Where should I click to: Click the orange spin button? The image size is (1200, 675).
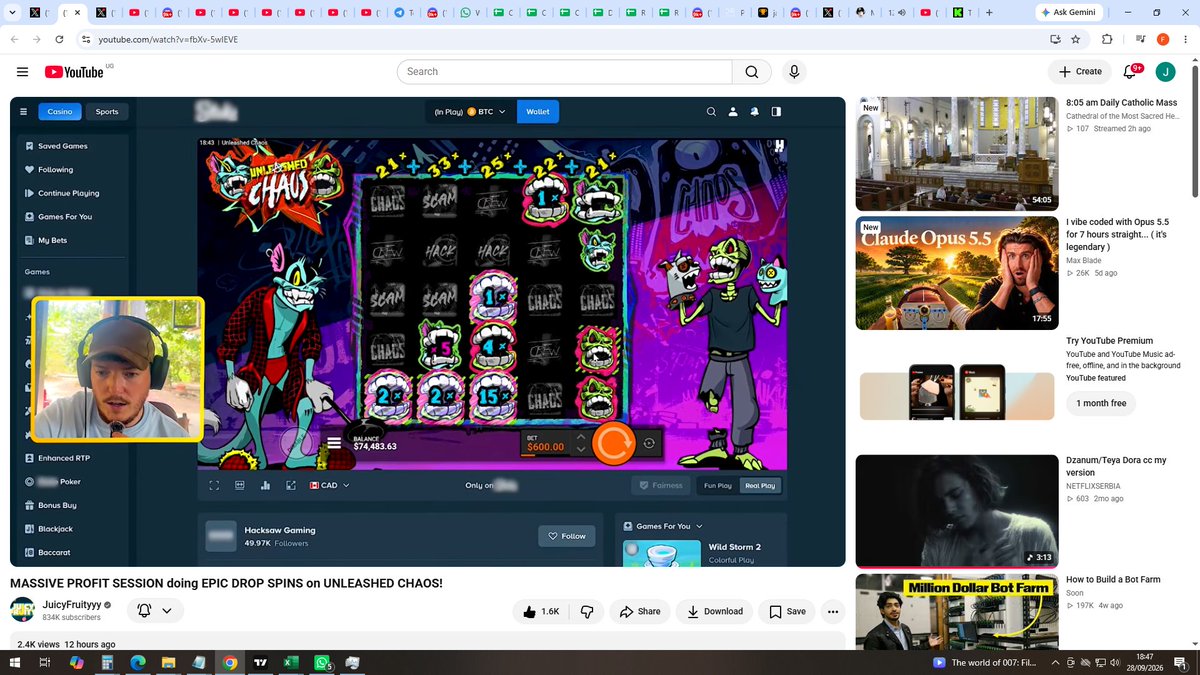[x=614, y=444]
